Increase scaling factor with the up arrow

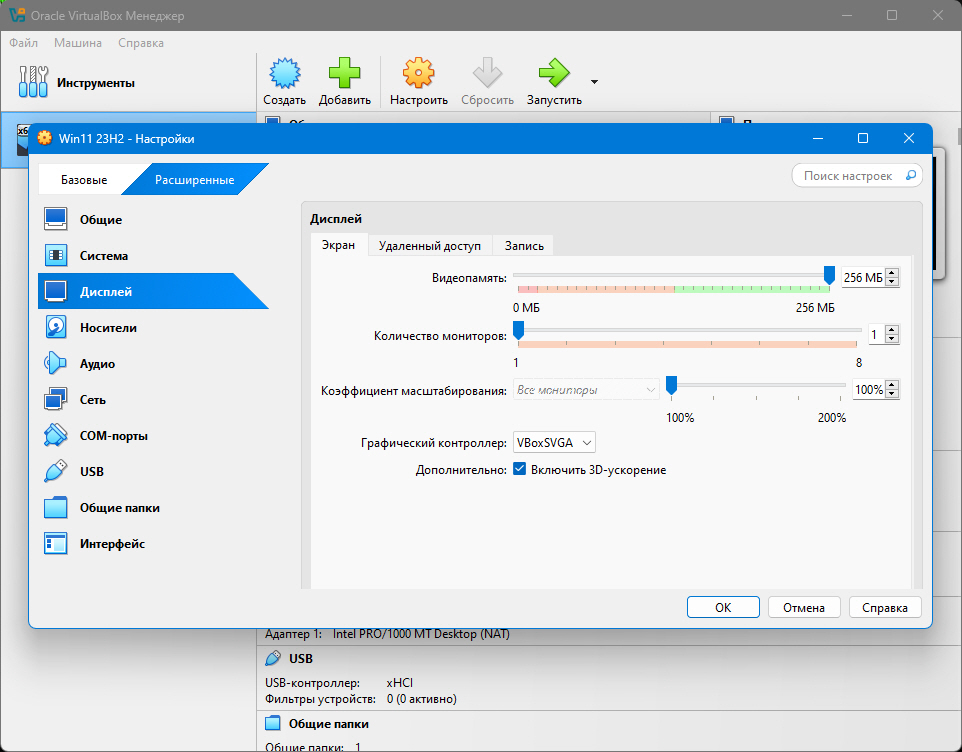tap(893, 385)
